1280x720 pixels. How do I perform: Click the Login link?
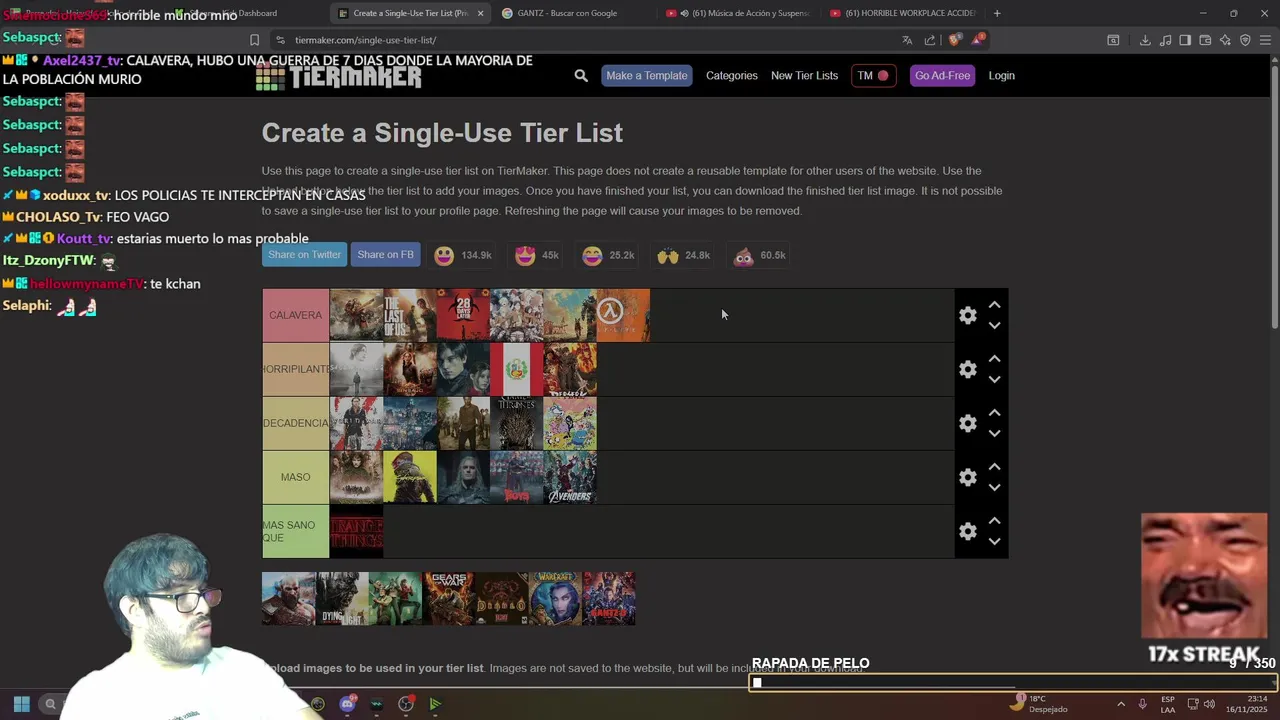pos(1001,76)
